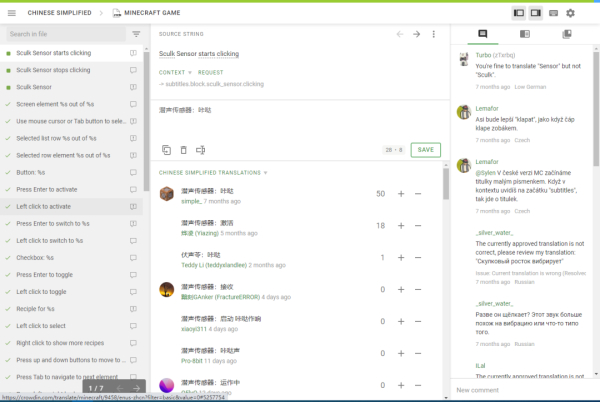Open the source string more options menu

[x=434, y=34]
